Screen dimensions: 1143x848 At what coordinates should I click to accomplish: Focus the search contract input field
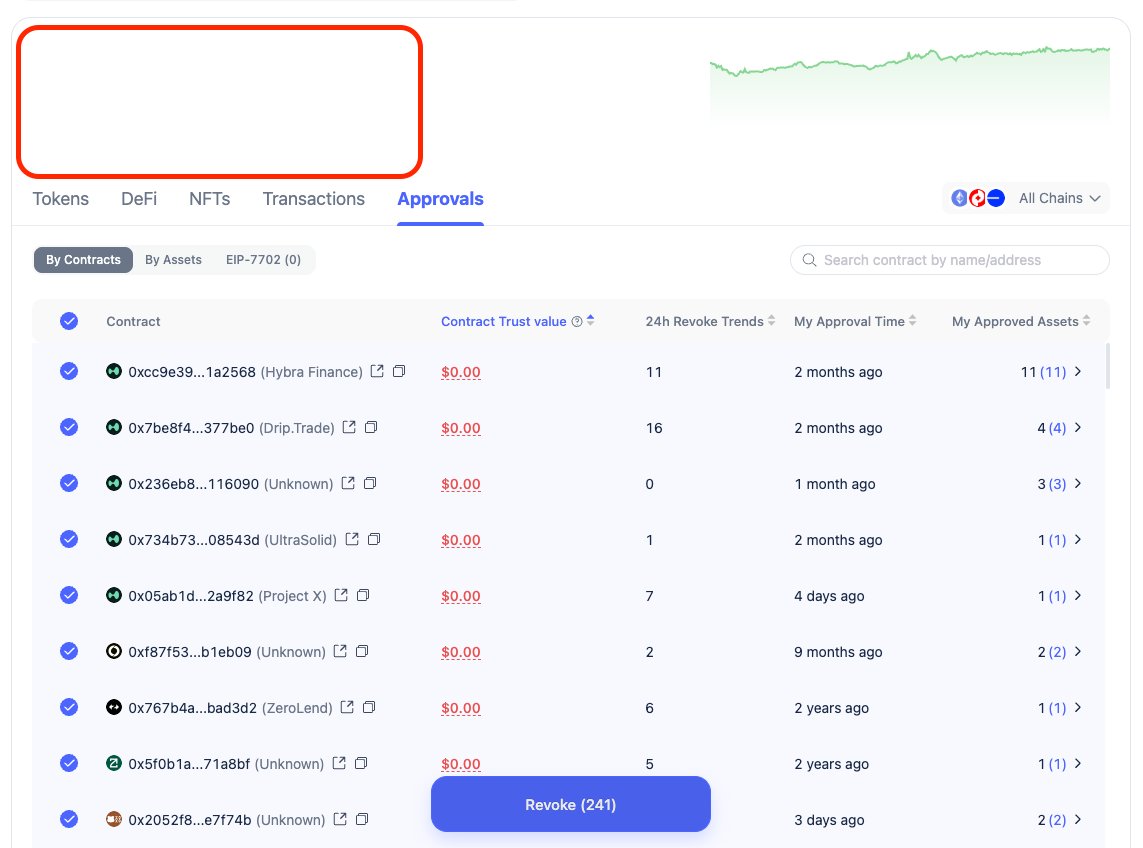(950, 260)
